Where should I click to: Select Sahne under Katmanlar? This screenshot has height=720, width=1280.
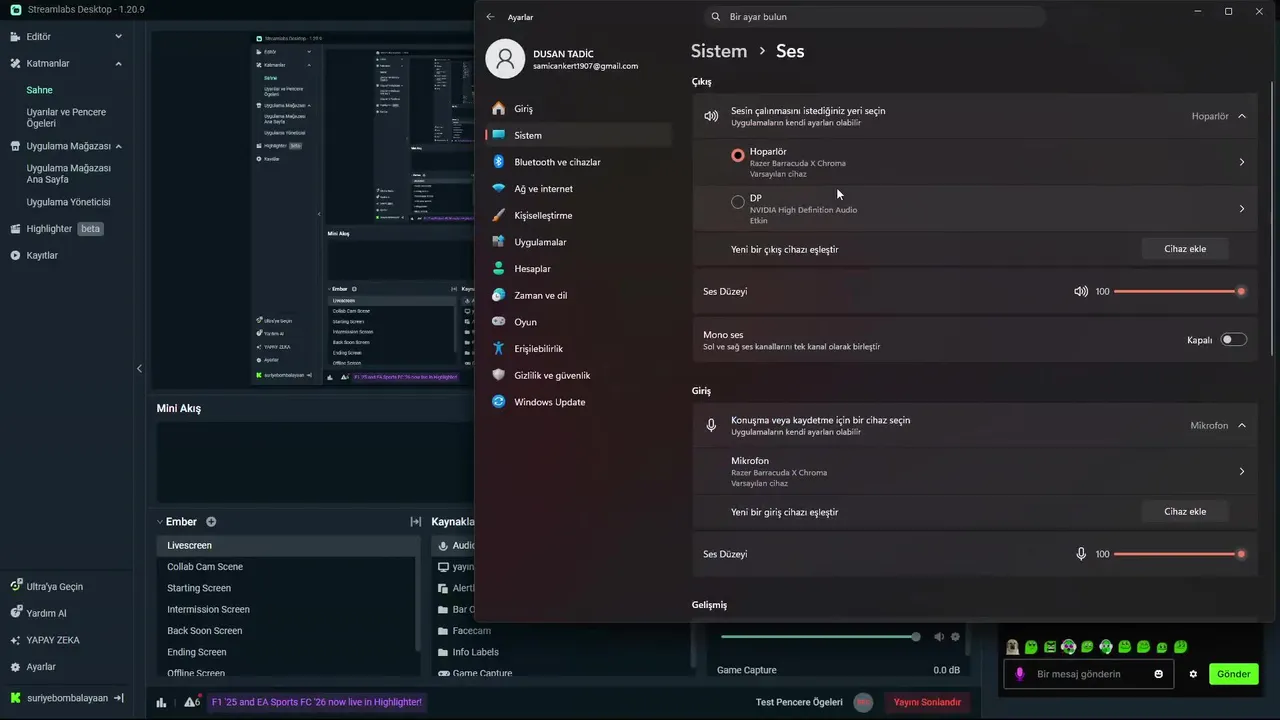tap(40, 90)
